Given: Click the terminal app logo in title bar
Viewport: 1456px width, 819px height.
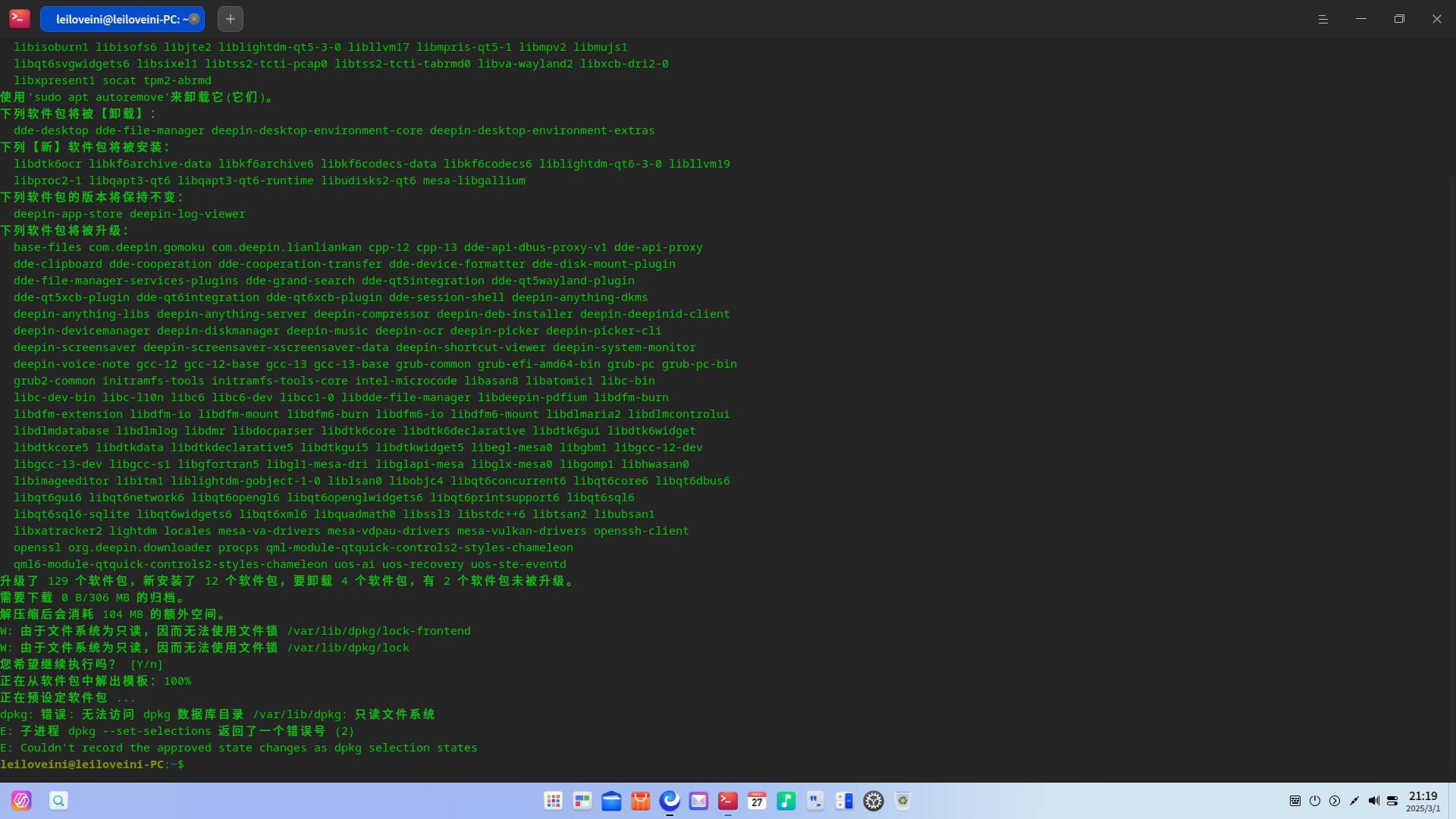Looking at the screenshot, I should tap(20, 18).
